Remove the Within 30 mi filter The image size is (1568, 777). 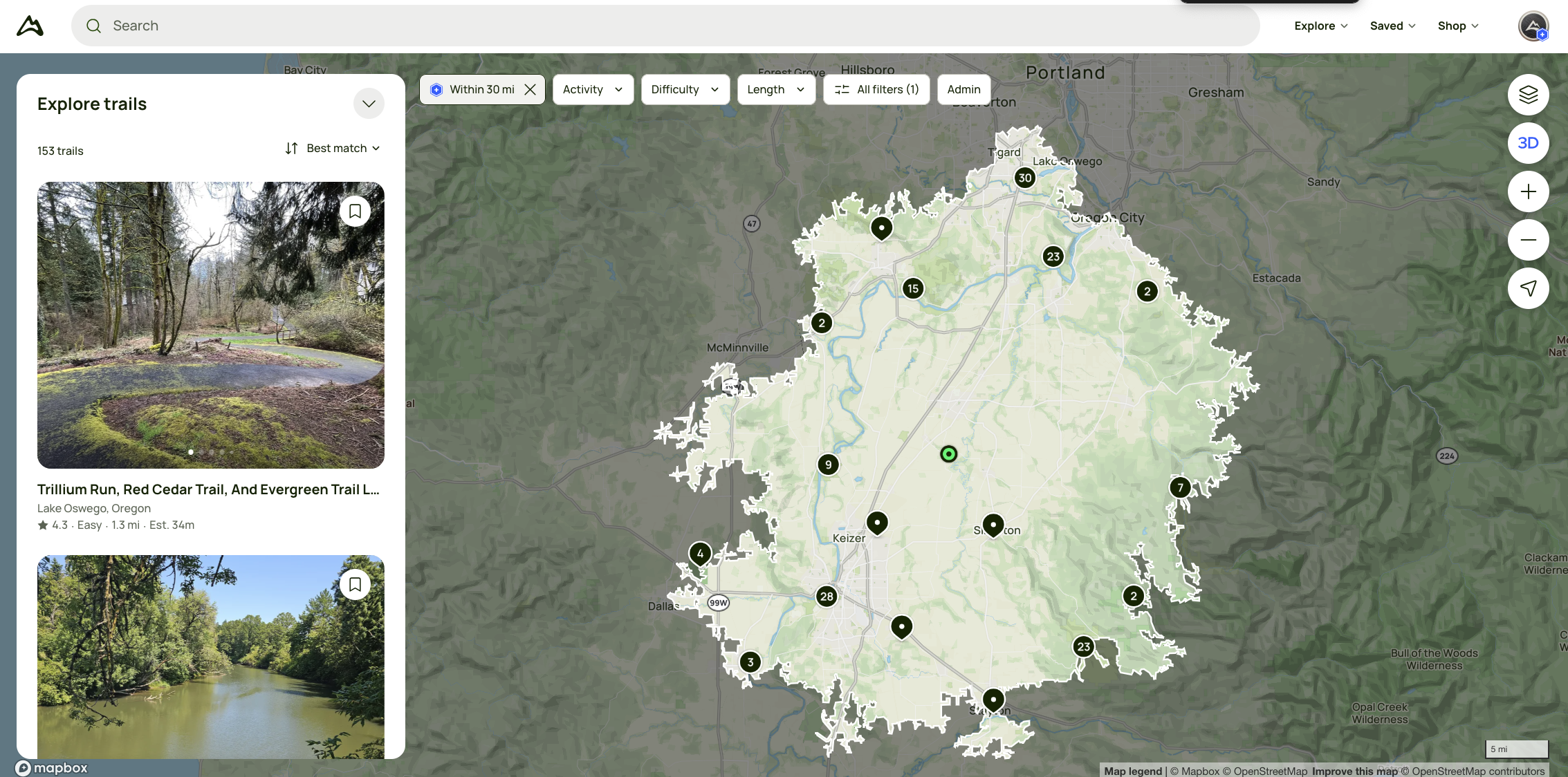click(530, 89)
